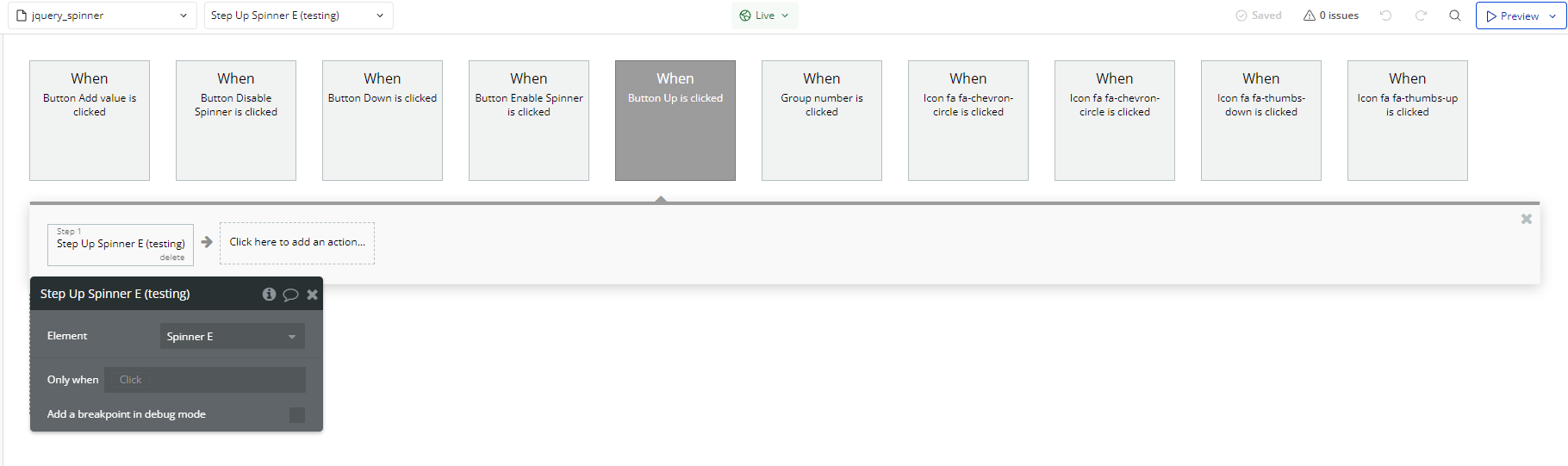Select the fa-thumbs-up is clicked event

[x=1408, y=121]
